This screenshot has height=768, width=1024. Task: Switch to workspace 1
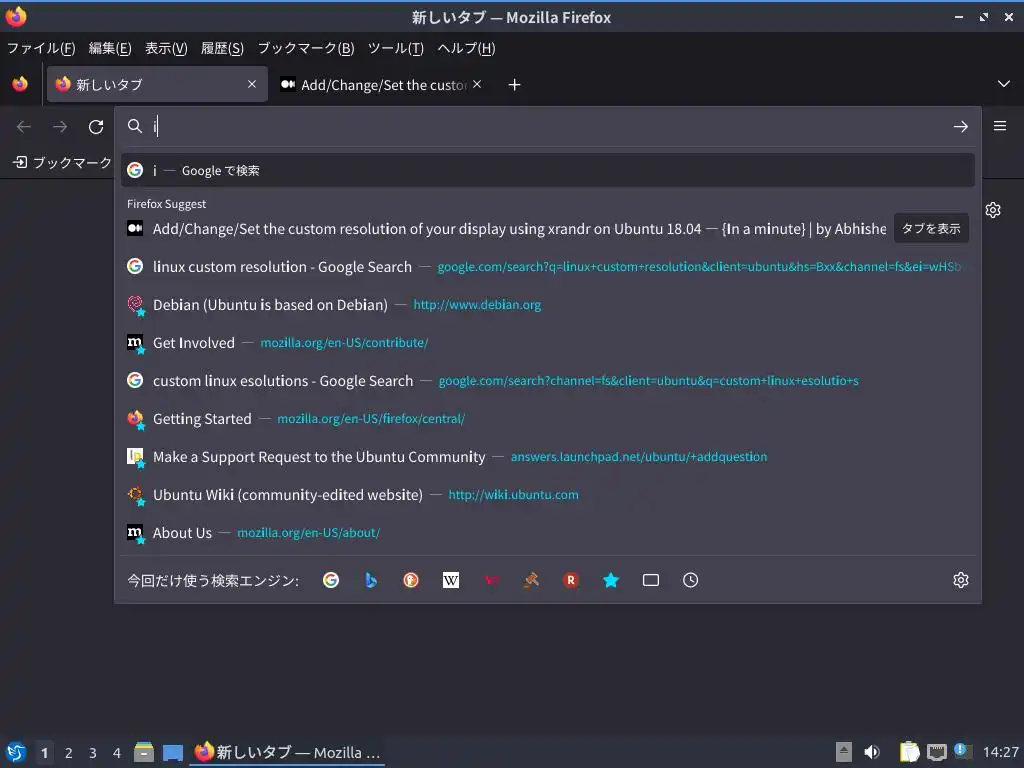(x=44, y=753)
